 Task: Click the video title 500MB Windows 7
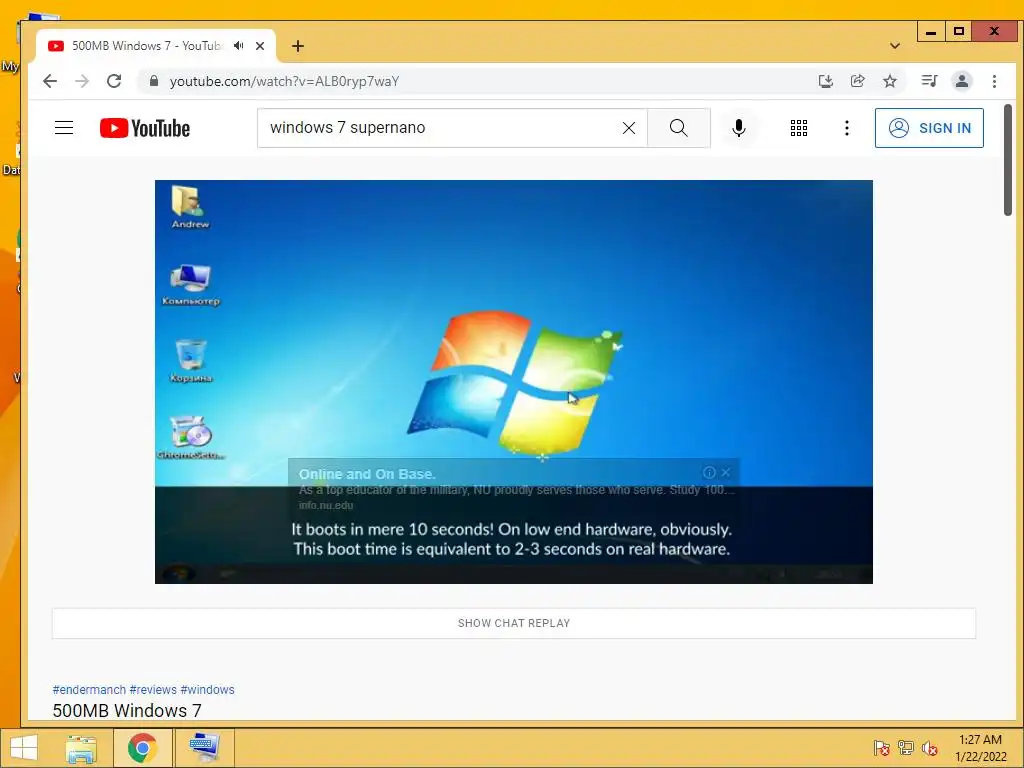click(127, 711)
